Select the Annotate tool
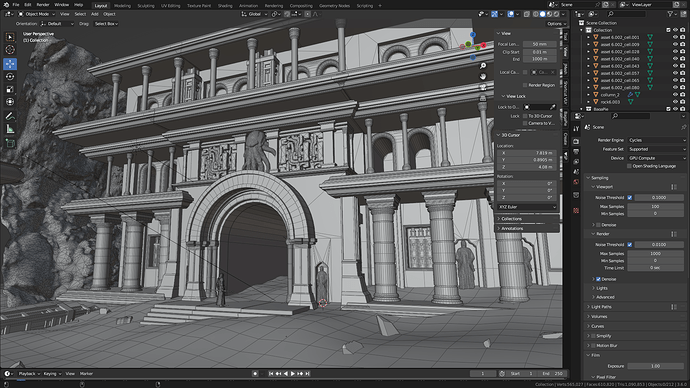The image size is (690, 388). pos(10,116)
